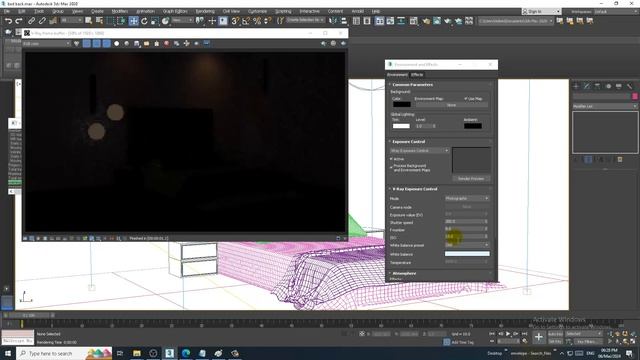The width and height of the screenshot is (640, 360).
Task: Collapse the V-Ray Exposure Control rollout
Action: 414,189
